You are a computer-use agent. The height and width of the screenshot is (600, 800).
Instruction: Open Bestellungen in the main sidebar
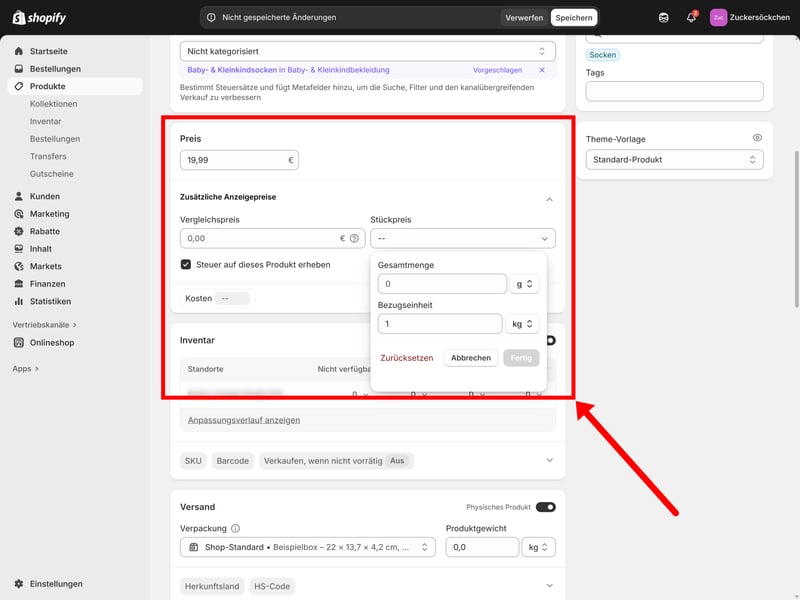pyautogui.click(x=55, y=69)
